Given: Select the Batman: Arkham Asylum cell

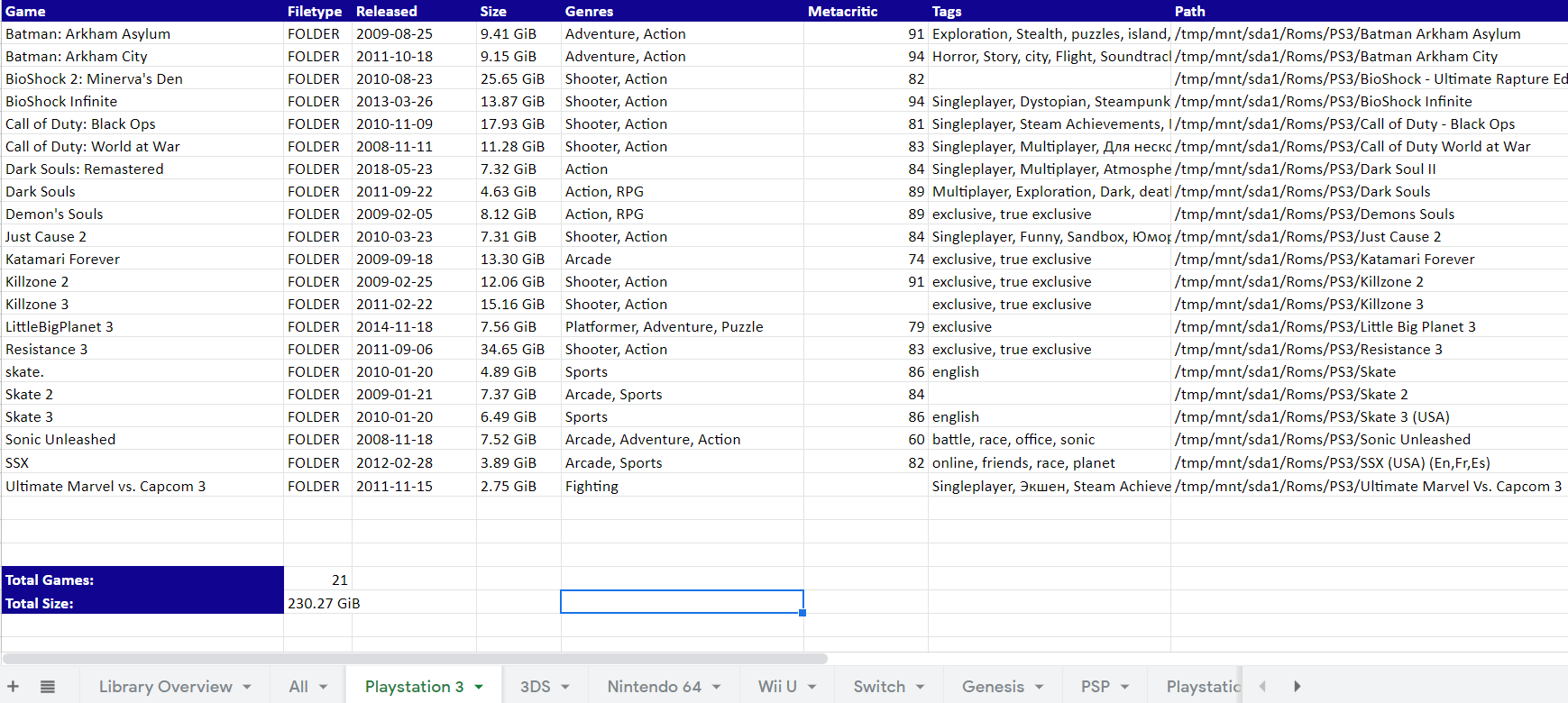Looking at the screenshot, I should (142, 33).
